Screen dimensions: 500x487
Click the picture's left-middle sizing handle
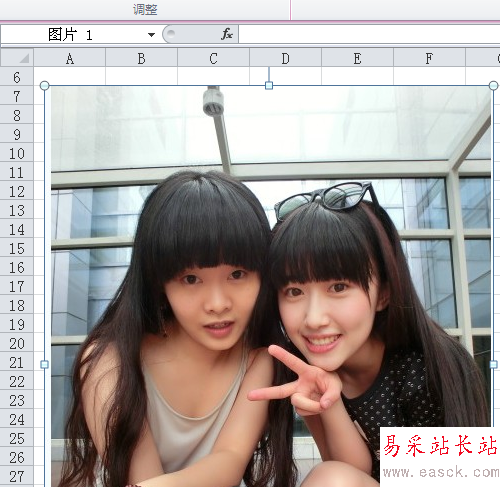[44, 364]
